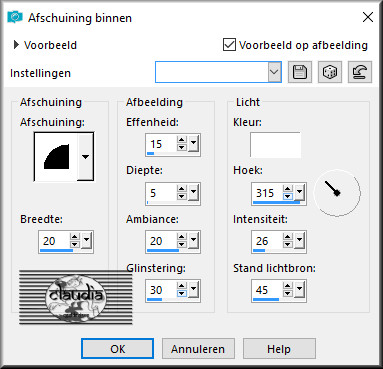Decrease Ambiance with the down arrow

click(x=182, y=245)
